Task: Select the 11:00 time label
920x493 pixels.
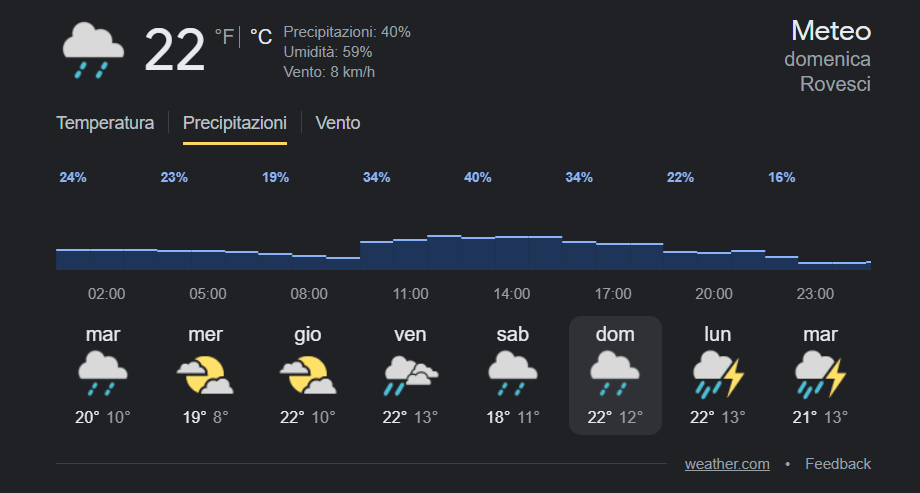Action: click(410, 294)
